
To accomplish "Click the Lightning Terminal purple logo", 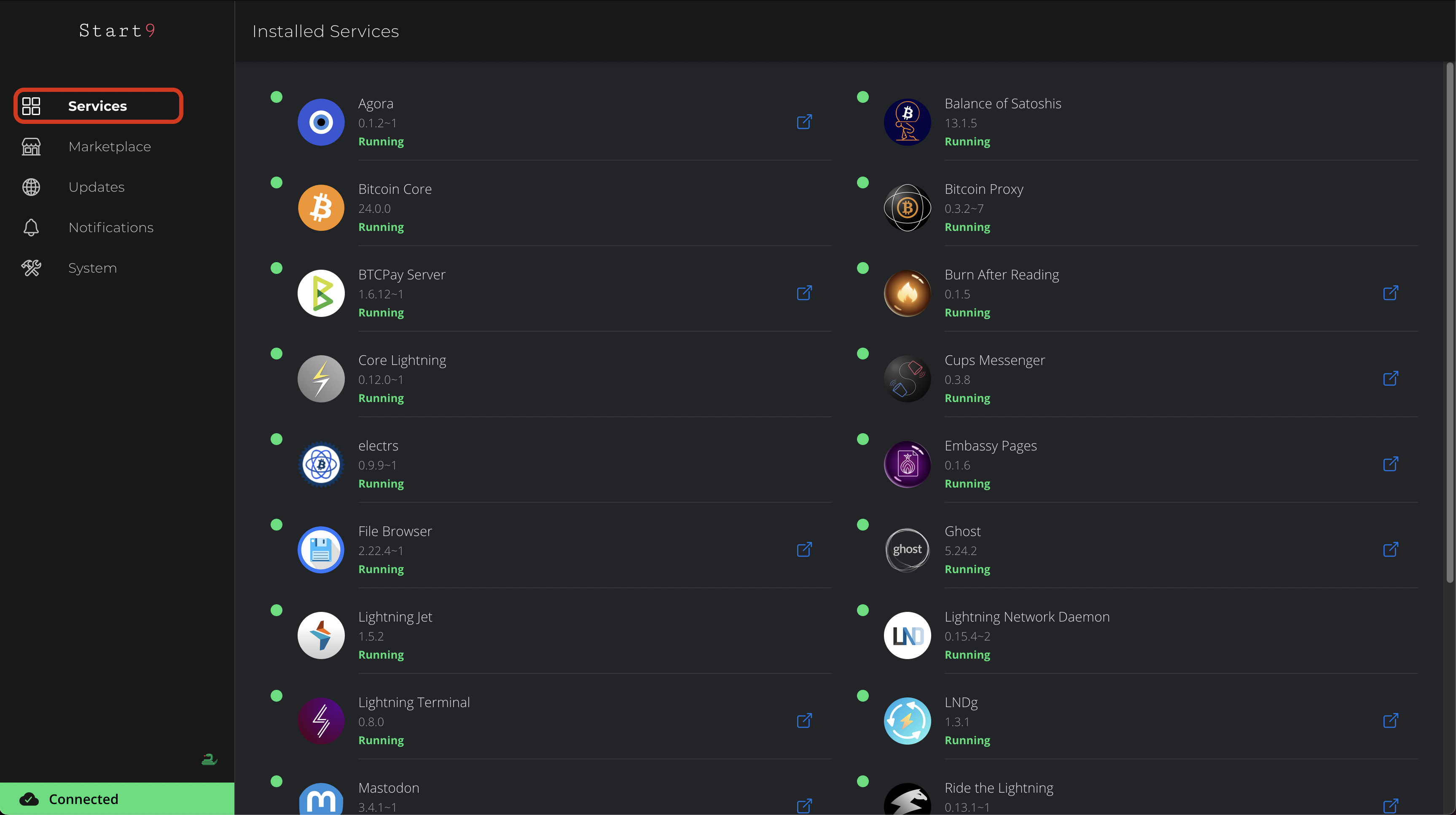I will click(x=321, y=721).
